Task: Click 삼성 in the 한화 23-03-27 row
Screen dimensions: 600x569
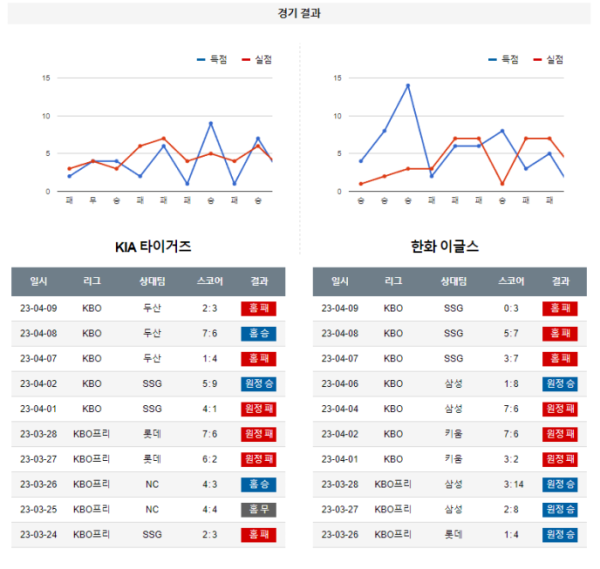Action: 454,510
